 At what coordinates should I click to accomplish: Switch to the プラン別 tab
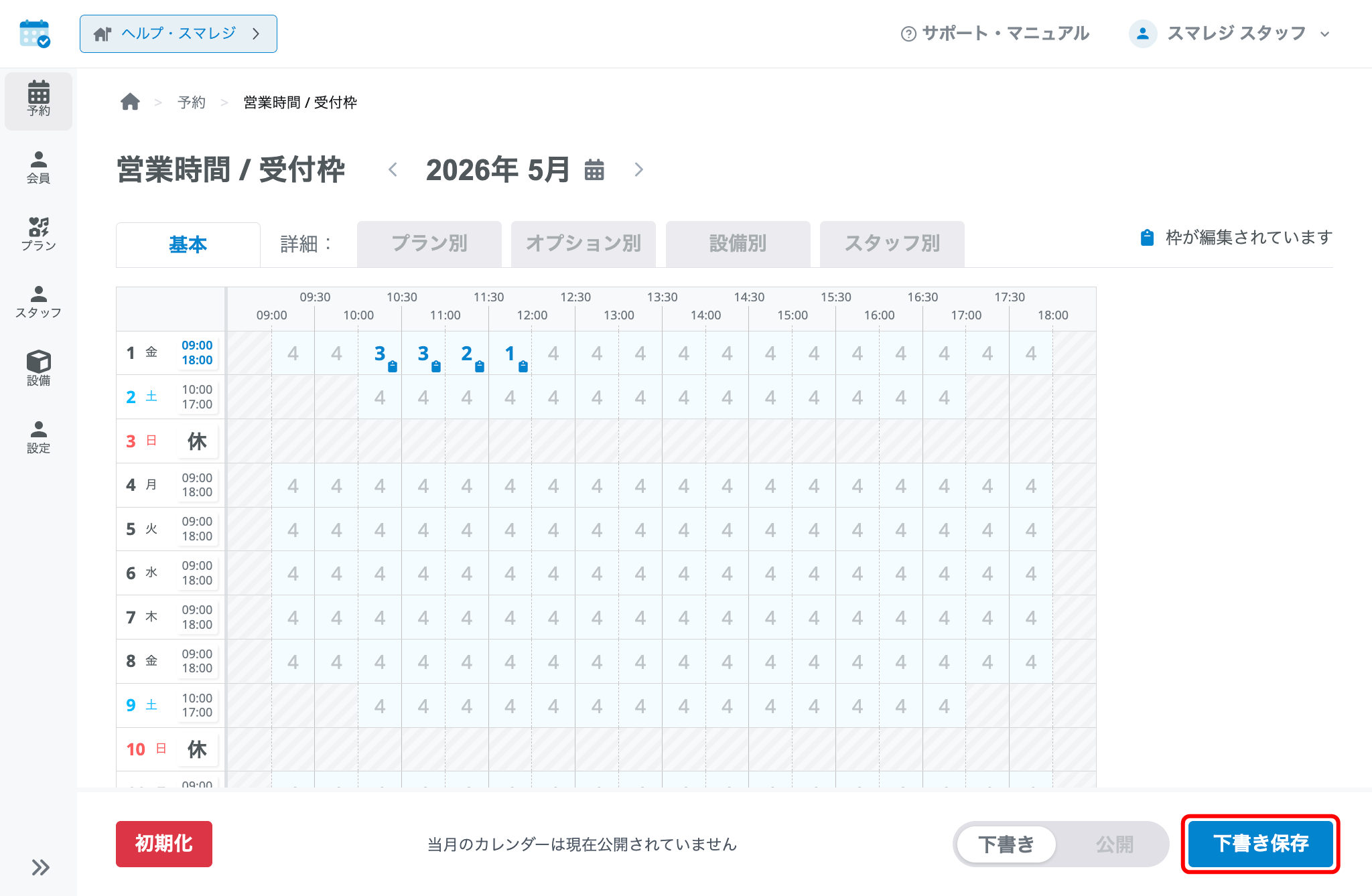pyautogui.click(x=429, y=244)
